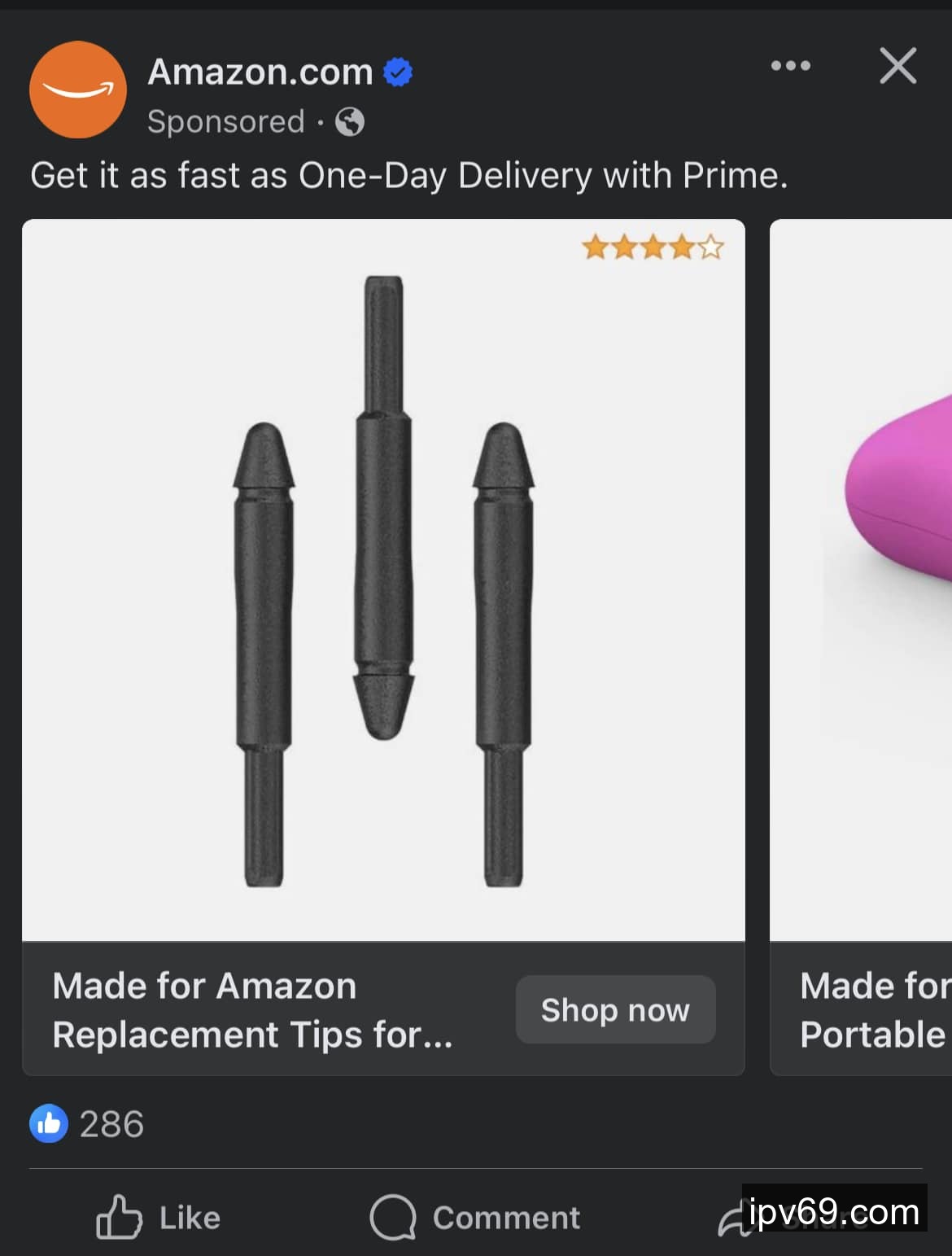View the 286 reactions count
952x1256 pixels.
(x=111, y=1124)
